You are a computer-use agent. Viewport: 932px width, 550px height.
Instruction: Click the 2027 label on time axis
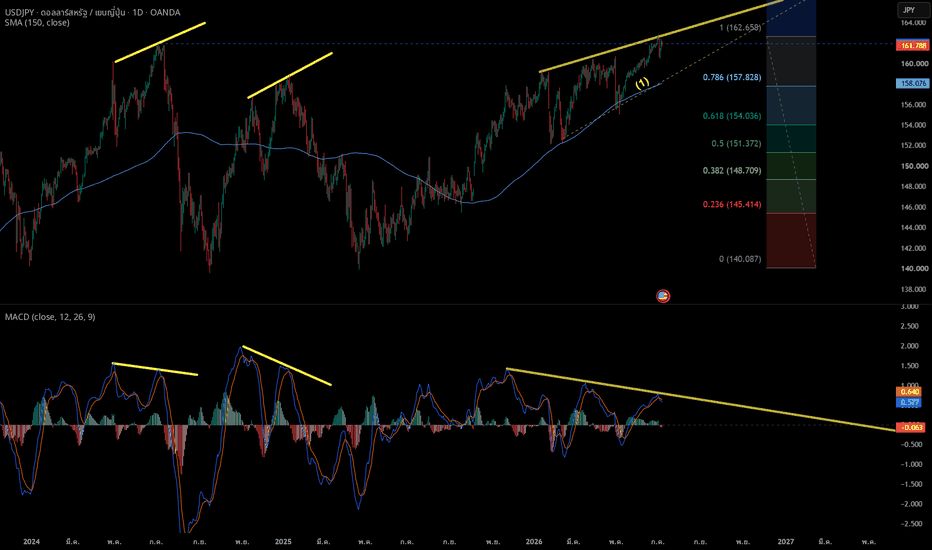[786, 542]
